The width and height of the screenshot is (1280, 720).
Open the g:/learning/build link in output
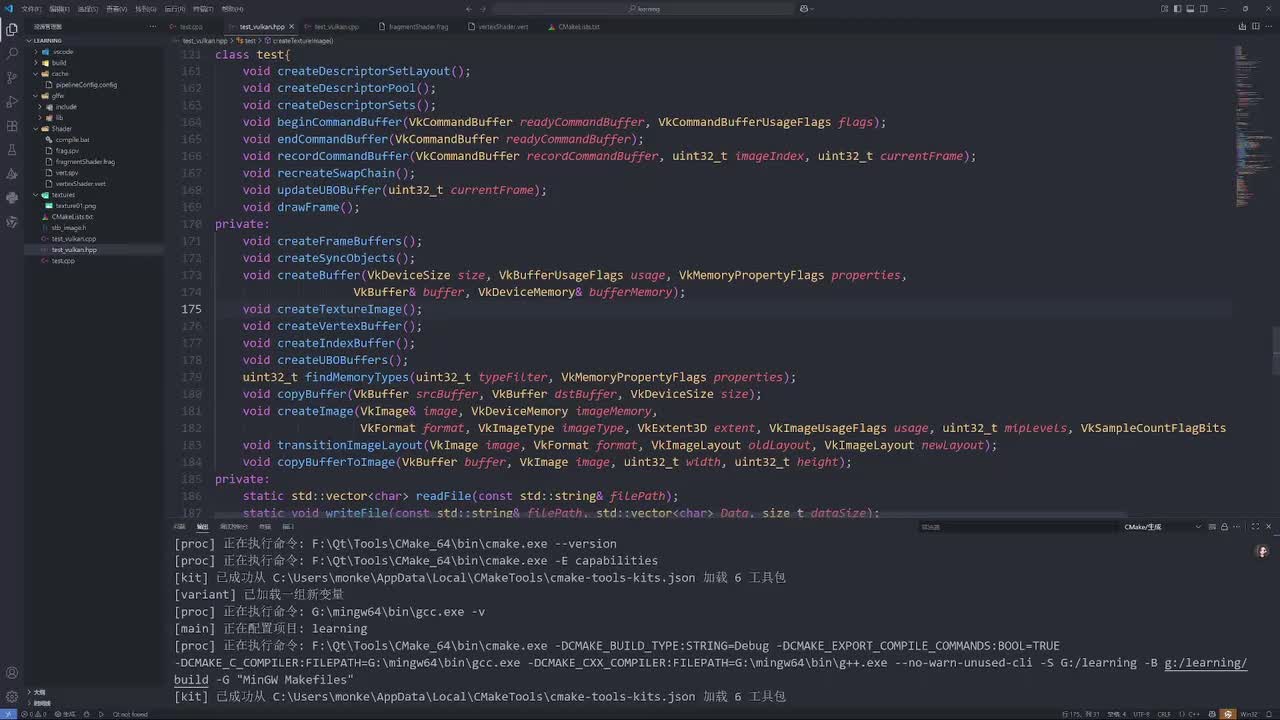click(x=1205, y=663)
